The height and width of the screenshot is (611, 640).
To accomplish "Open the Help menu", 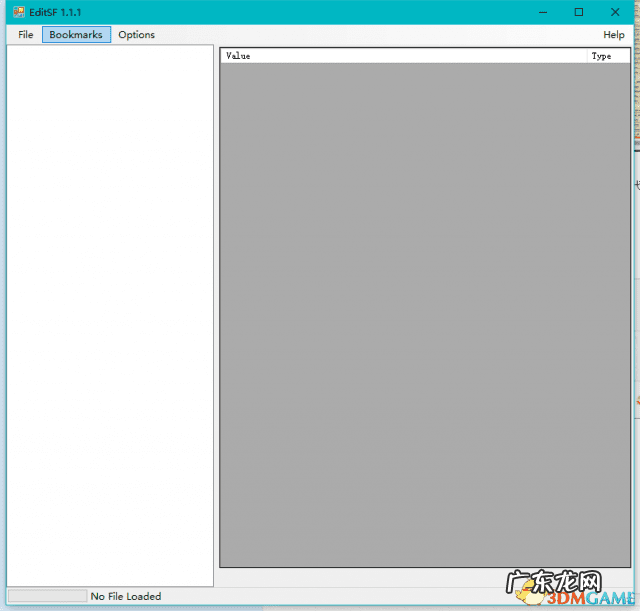I will [613, 35].
